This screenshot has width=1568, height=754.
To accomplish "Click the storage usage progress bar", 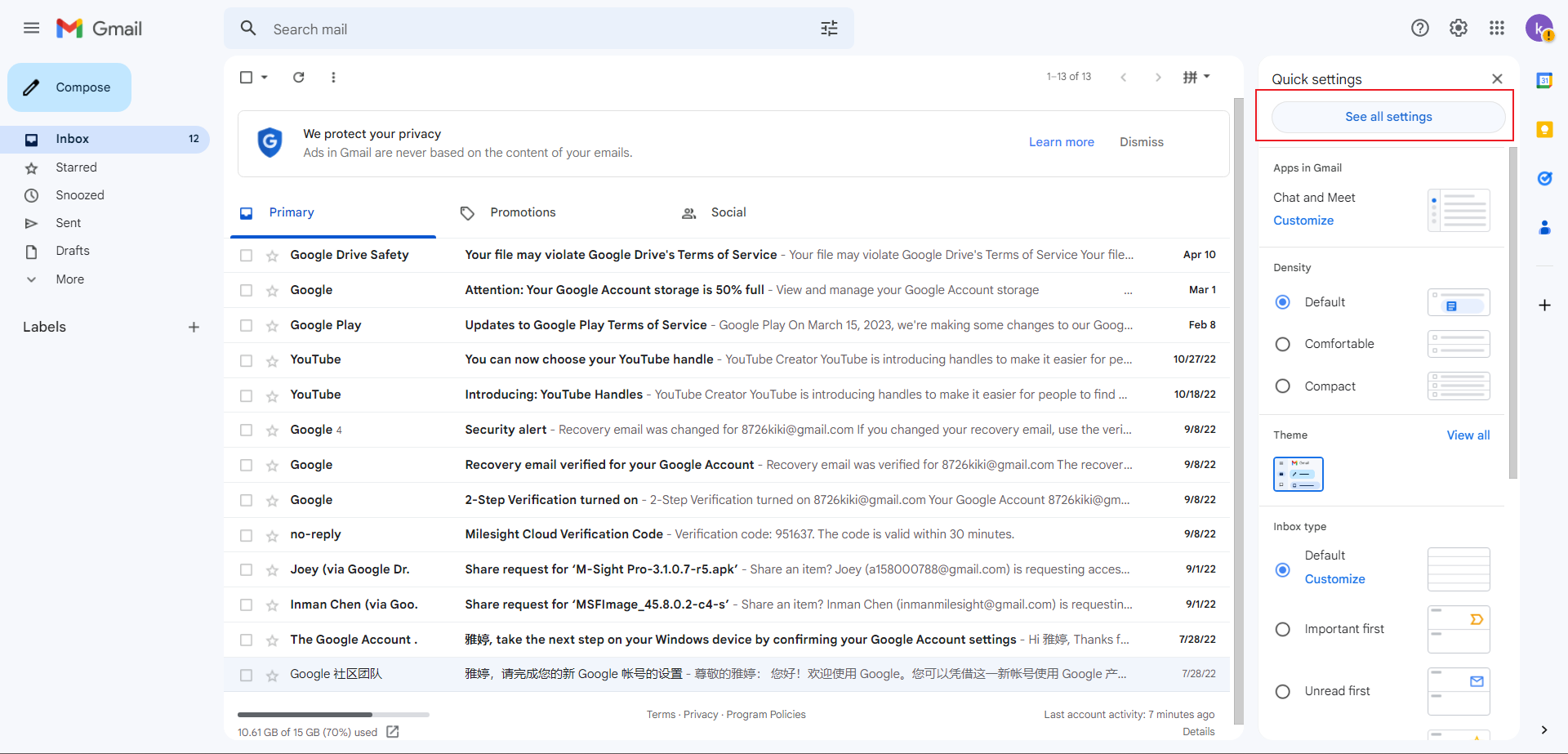I will tap(333, 715).
